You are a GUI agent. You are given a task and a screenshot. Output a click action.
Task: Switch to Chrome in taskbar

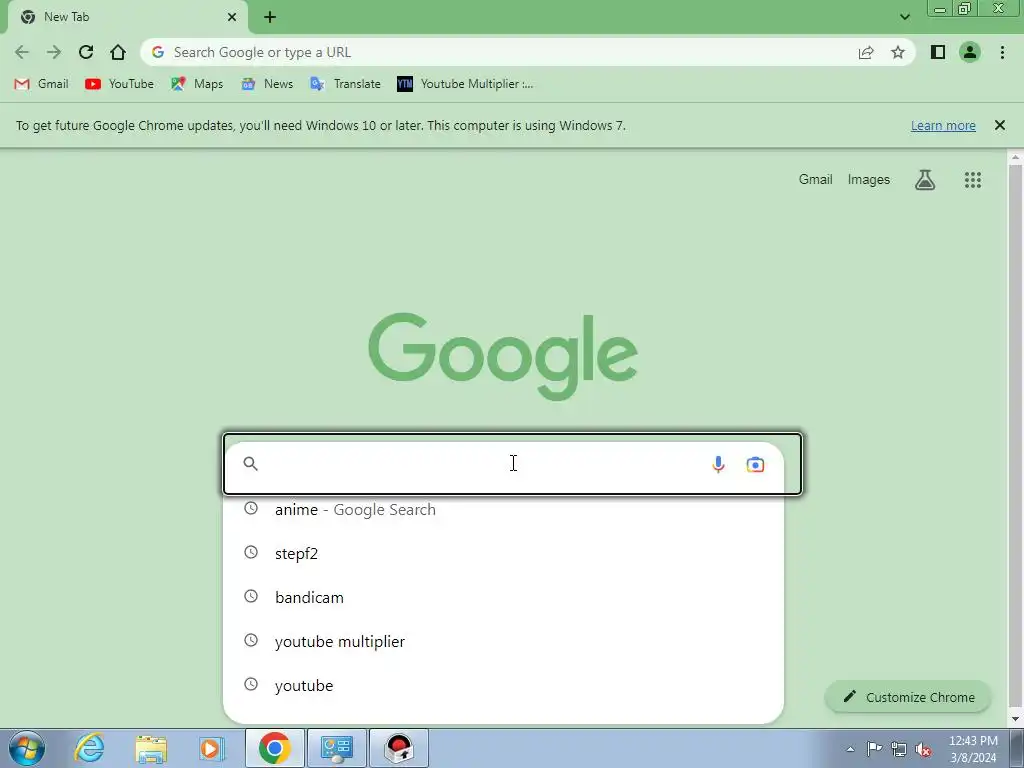274,748
